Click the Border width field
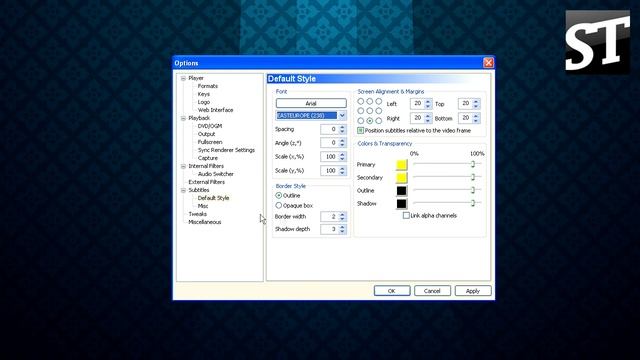 pos(329,217)
